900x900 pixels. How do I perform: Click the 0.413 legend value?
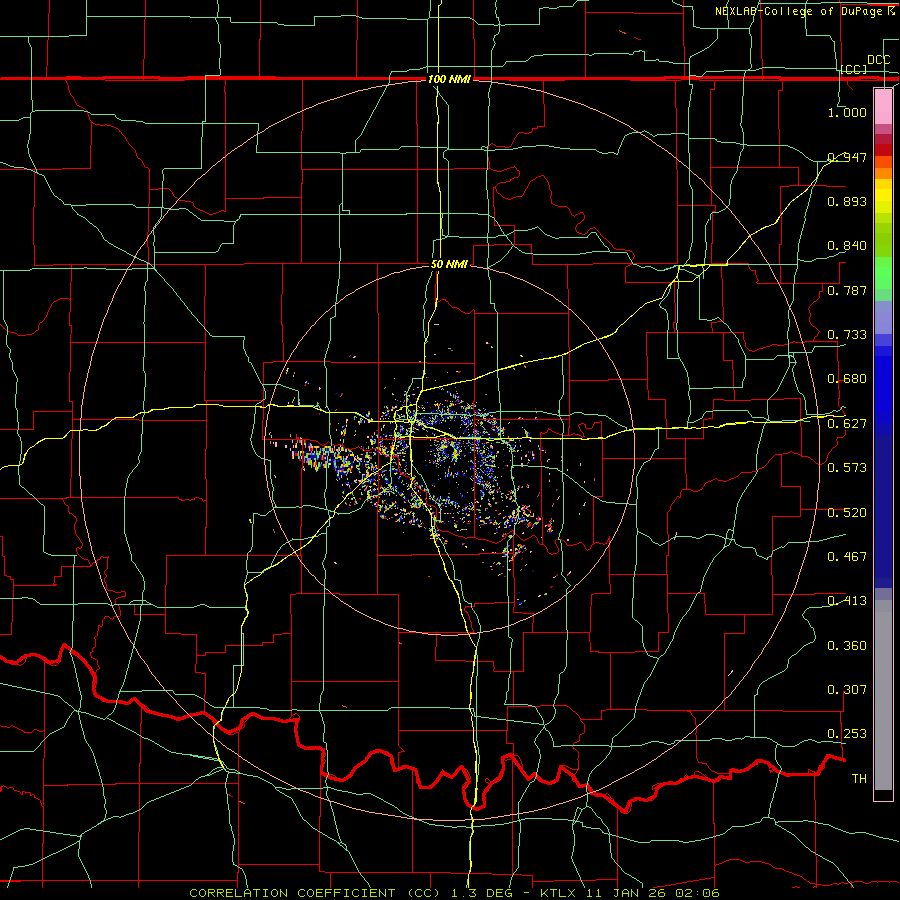click(847, 601)
